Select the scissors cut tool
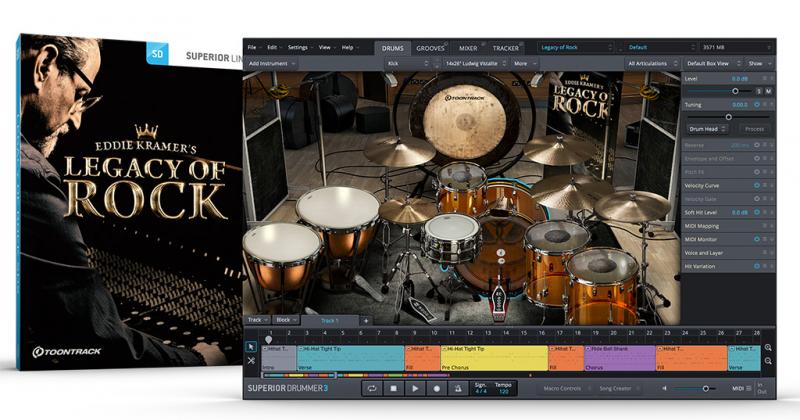 251,360
